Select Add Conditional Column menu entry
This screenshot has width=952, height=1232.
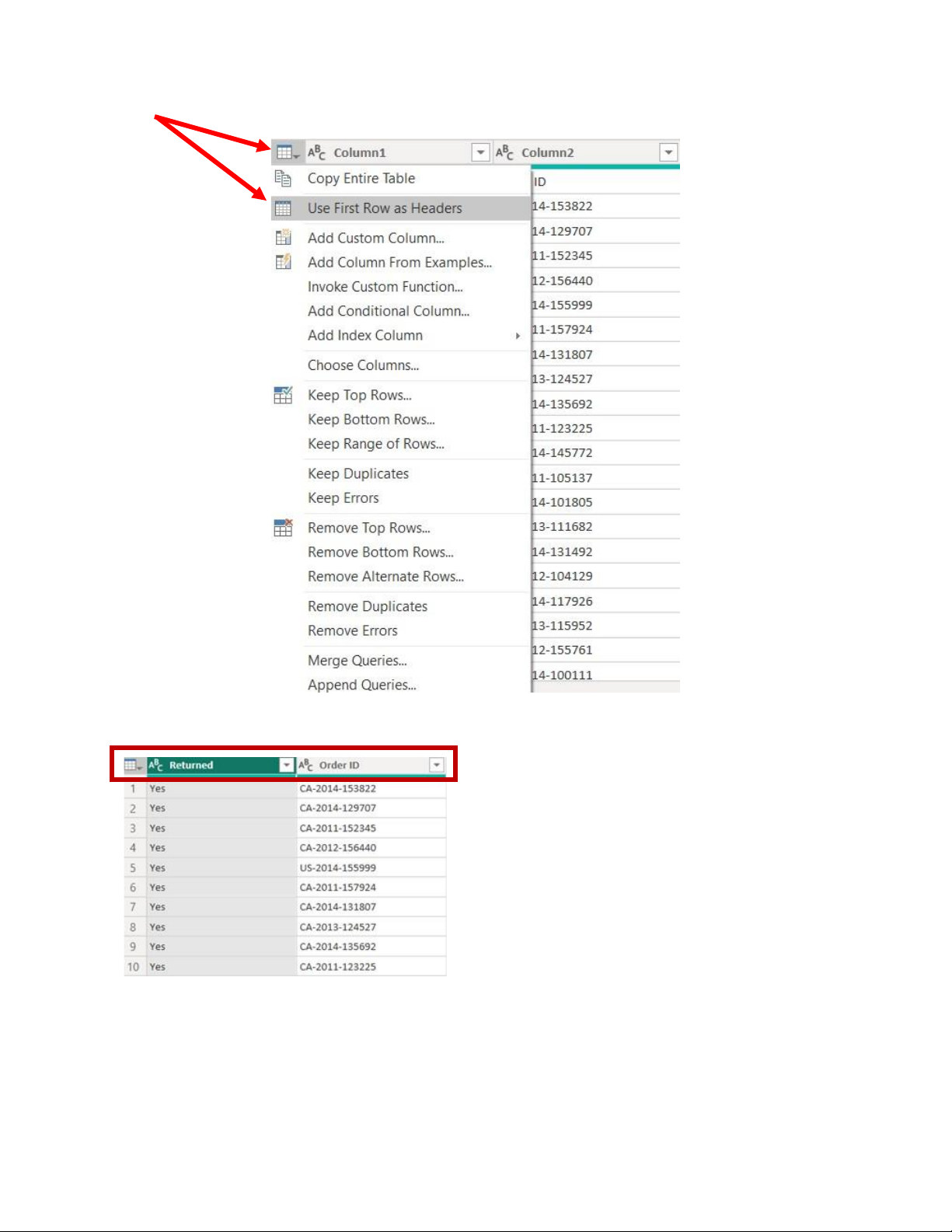point(388,311)
